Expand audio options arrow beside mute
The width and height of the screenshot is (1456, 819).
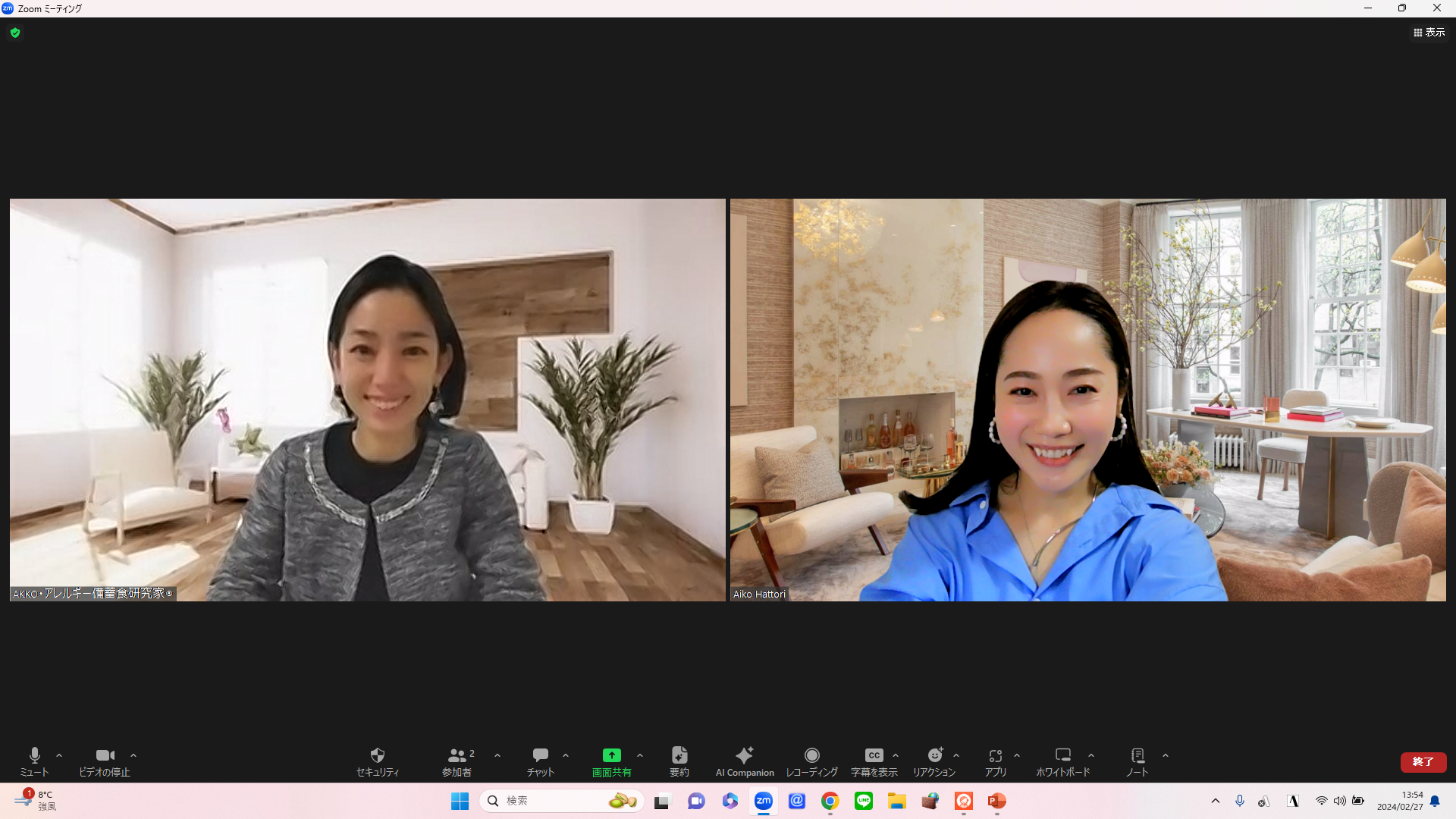(59, 755)
